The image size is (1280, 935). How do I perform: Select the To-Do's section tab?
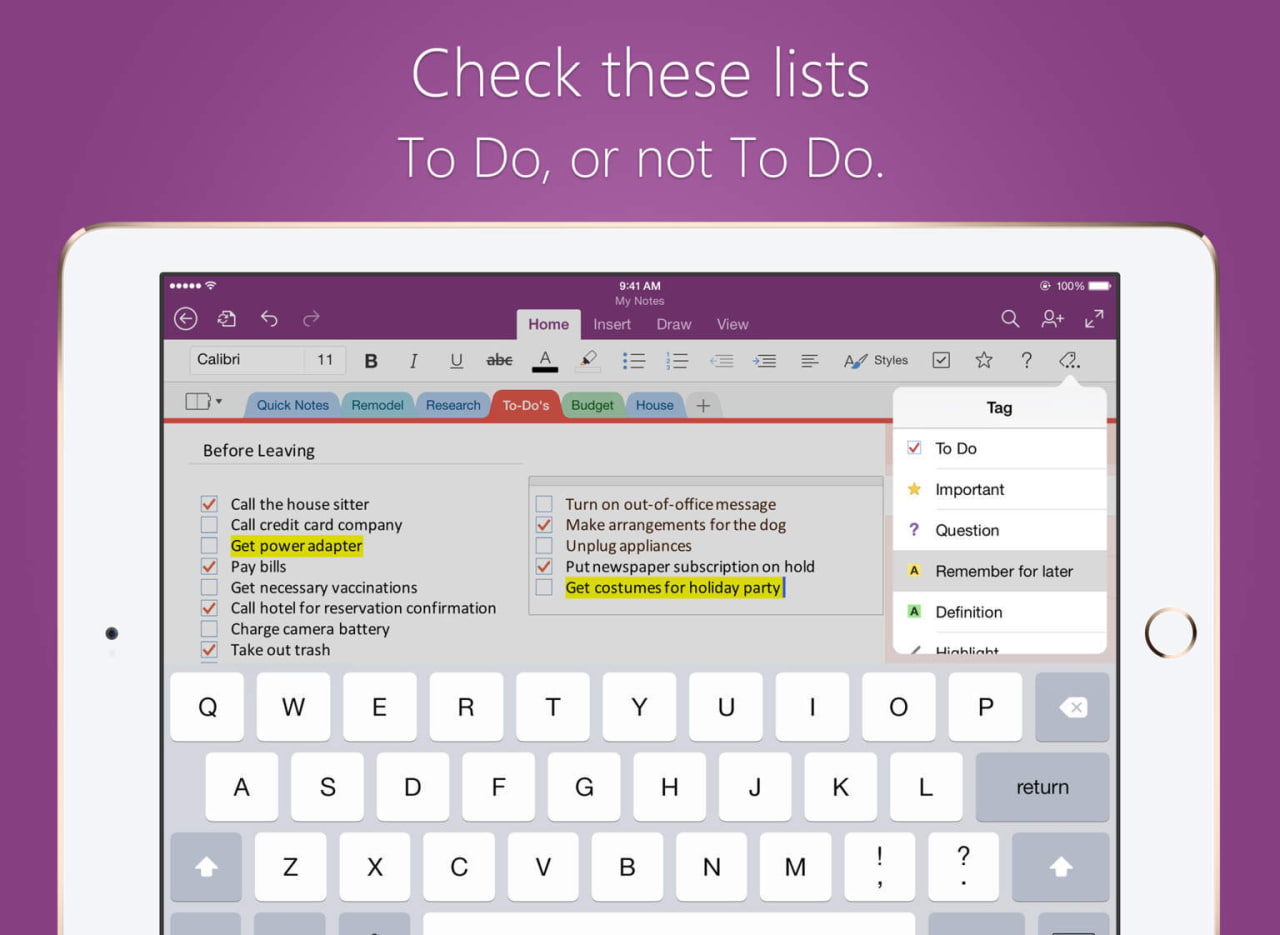(526, 405)
